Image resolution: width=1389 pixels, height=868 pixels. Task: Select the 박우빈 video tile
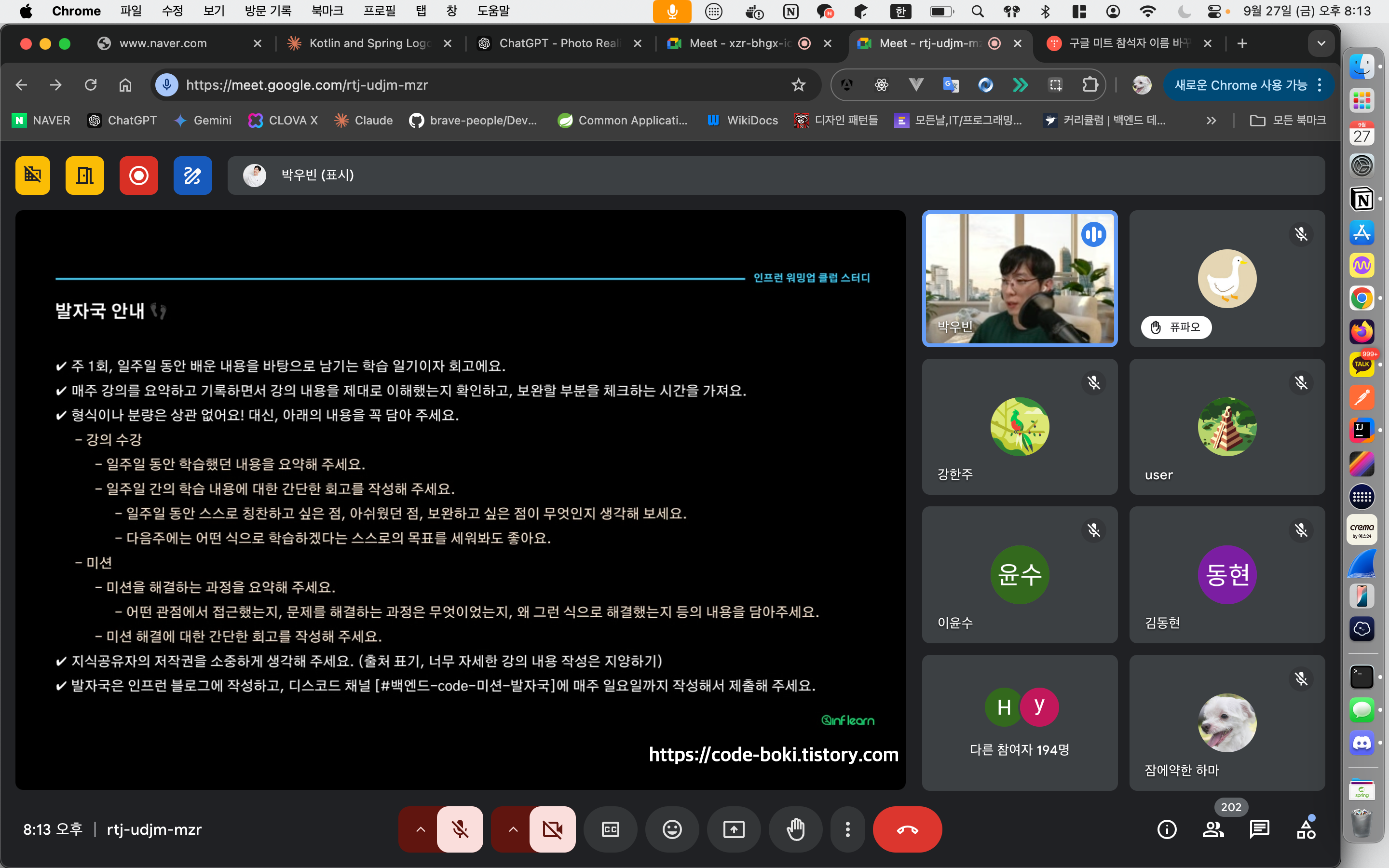[1020, 278]
